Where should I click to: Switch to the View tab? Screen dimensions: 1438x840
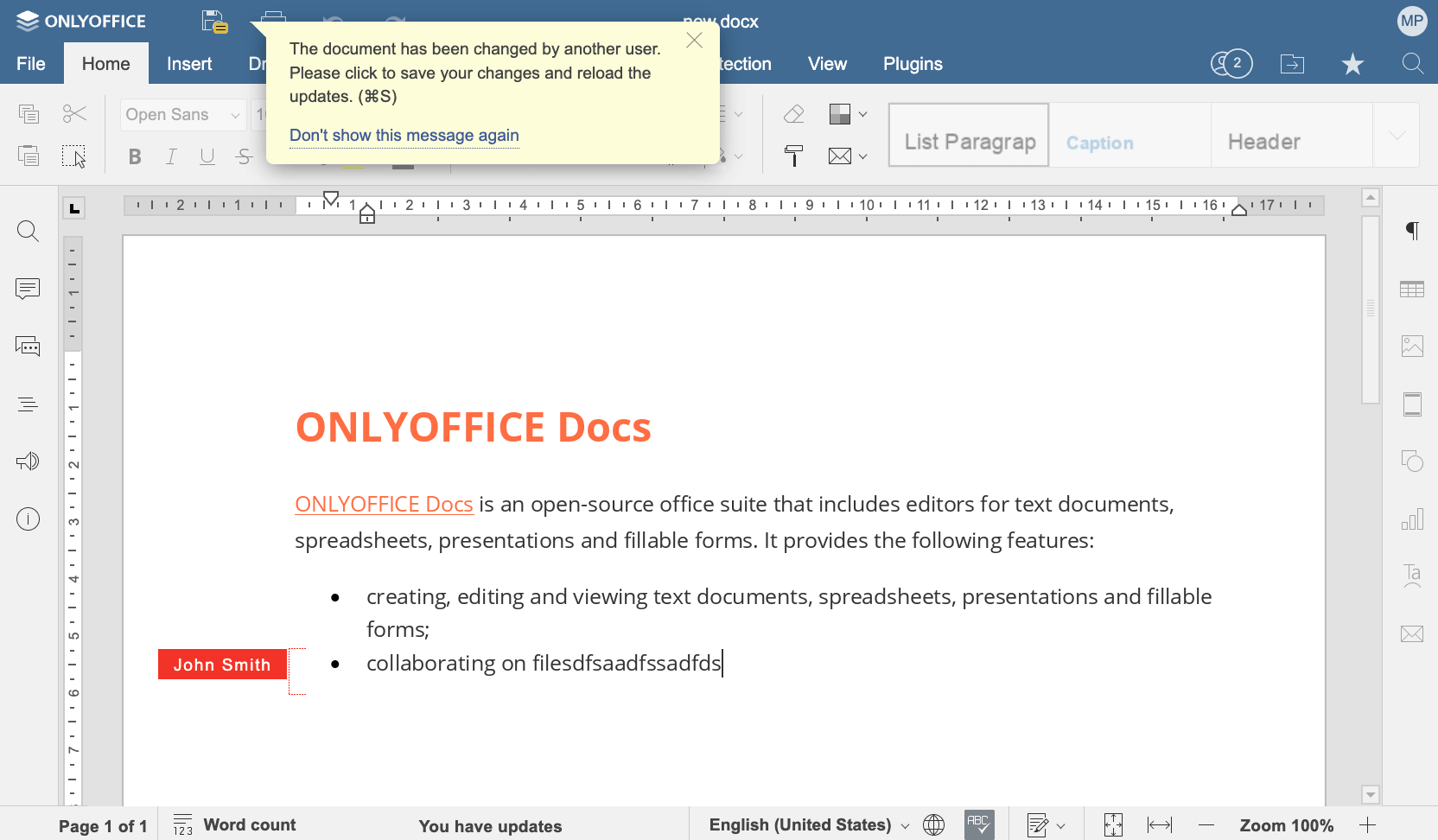coord(827,64)
